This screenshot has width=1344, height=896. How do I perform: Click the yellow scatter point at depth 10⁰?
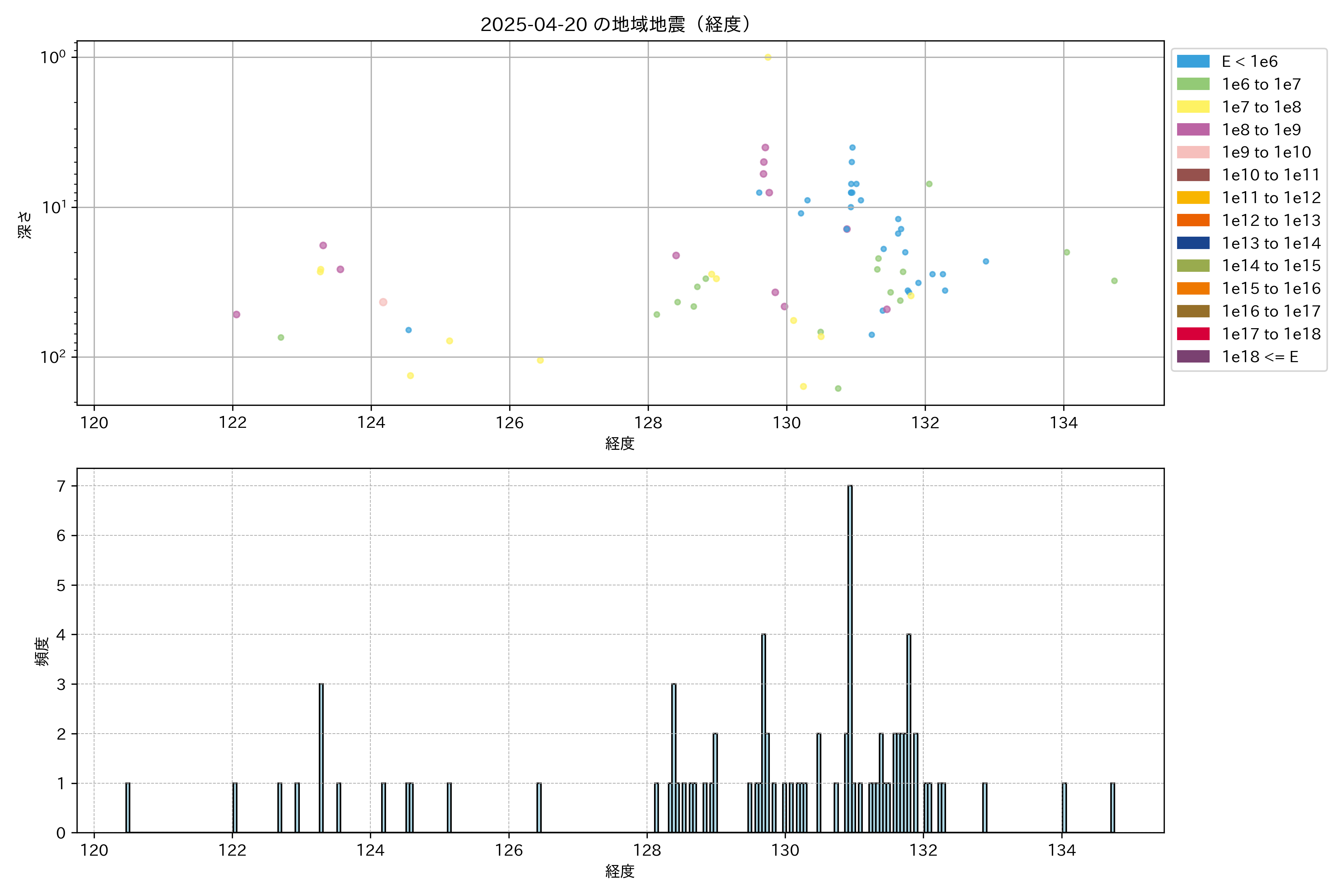click(x=768, y=57)
